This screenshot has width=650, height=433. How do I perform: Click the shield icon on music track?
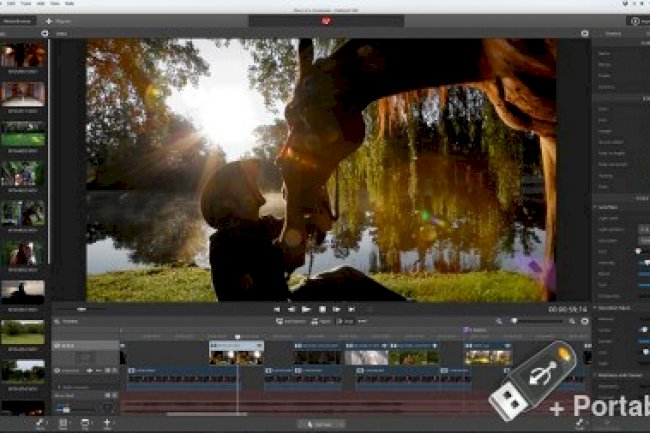(108, 409)
